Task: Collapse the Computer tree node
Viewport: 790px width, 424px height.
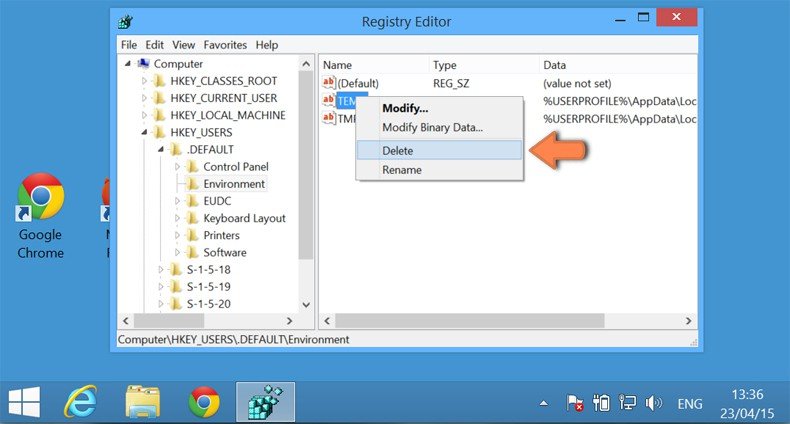Action: click(x=128, y=63)
